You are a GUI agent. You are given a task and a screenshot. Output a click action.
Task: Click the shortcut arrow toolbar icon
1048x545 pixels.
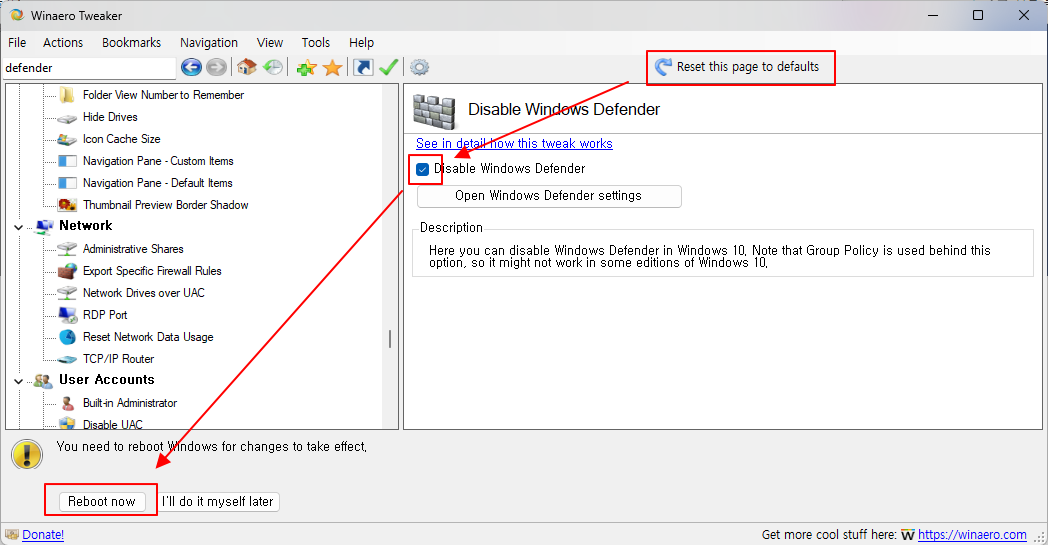pos(363,68)
